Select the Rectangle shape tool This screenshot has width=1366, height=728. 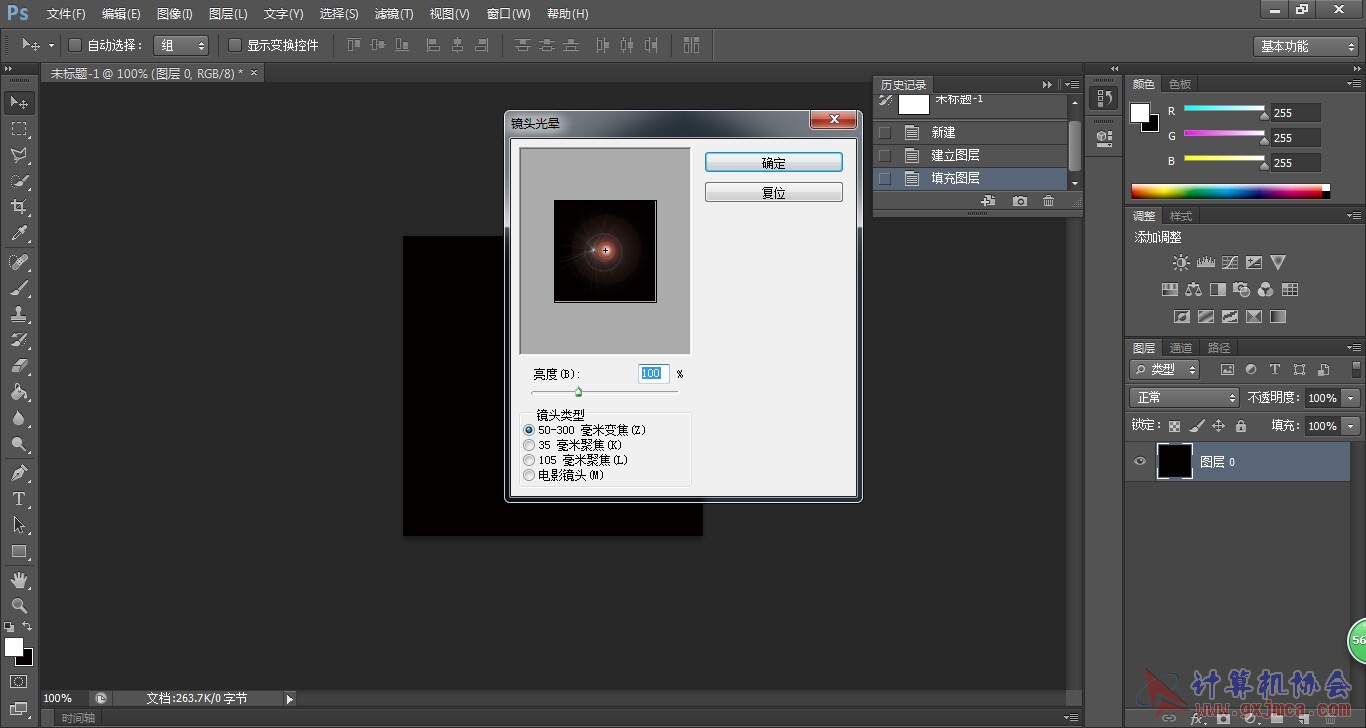click(x=19, y=551)
